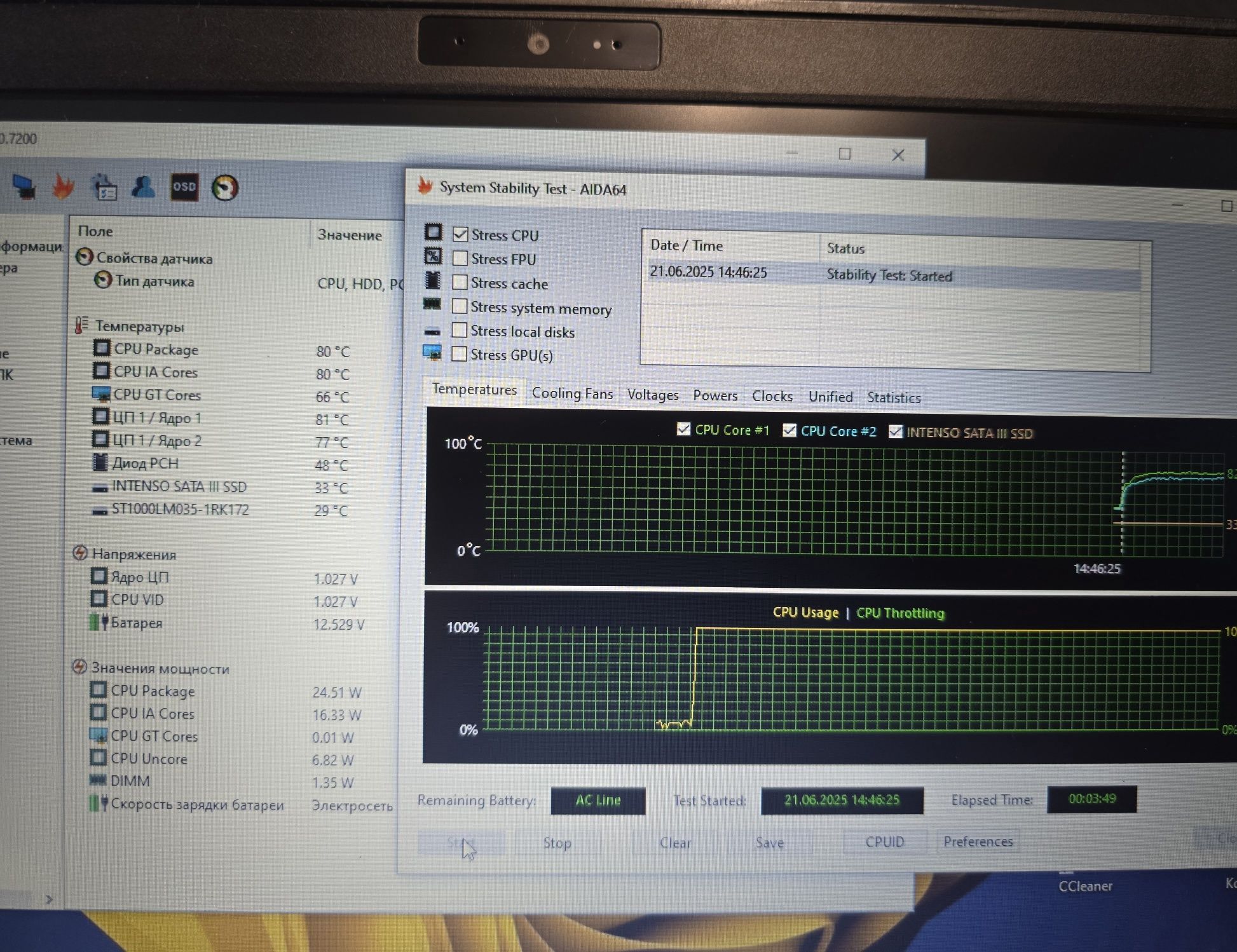
Task: Click the Батарея battery icon
Action: pos(99,622)
